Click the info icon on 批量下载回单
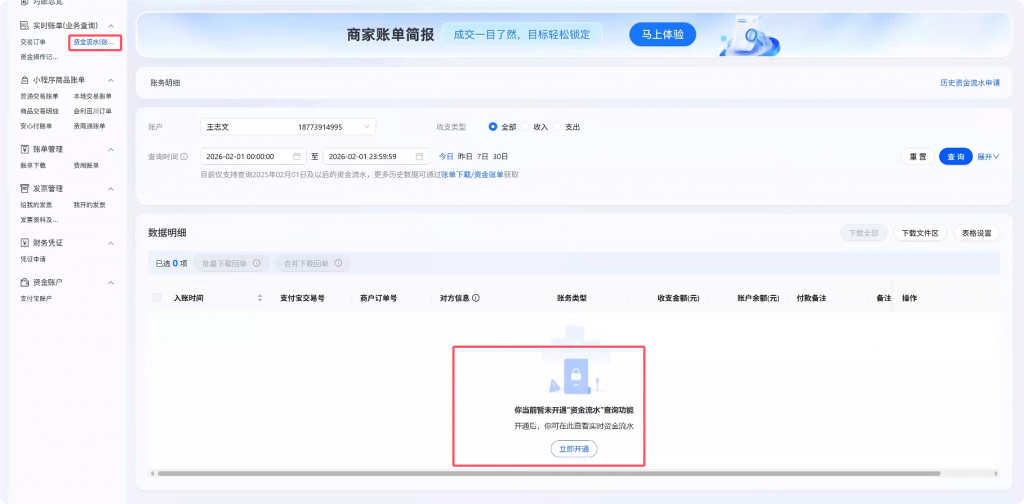This screenshot has height=504, width=1024. [257, 263]
